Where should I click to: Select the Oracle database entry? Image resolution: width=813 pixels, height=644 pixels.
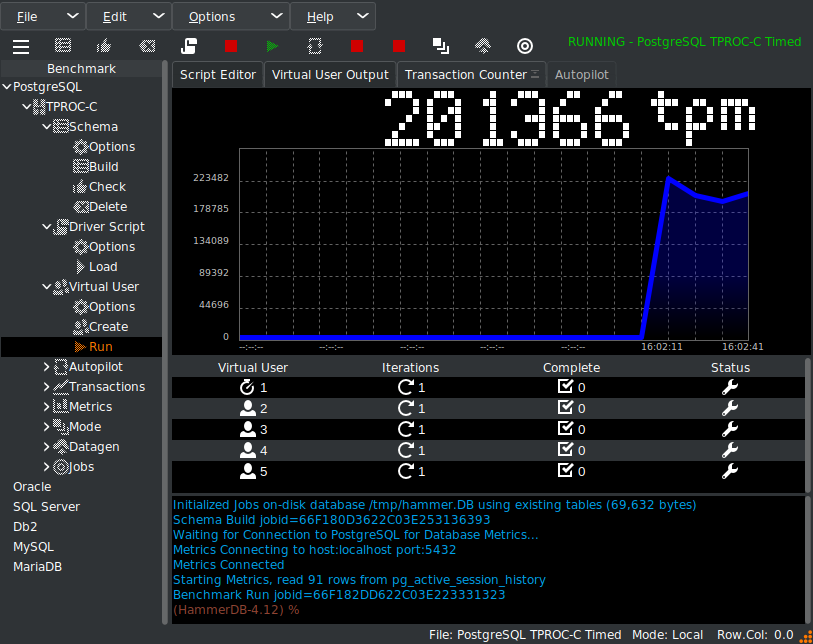(x=32, y=487)
